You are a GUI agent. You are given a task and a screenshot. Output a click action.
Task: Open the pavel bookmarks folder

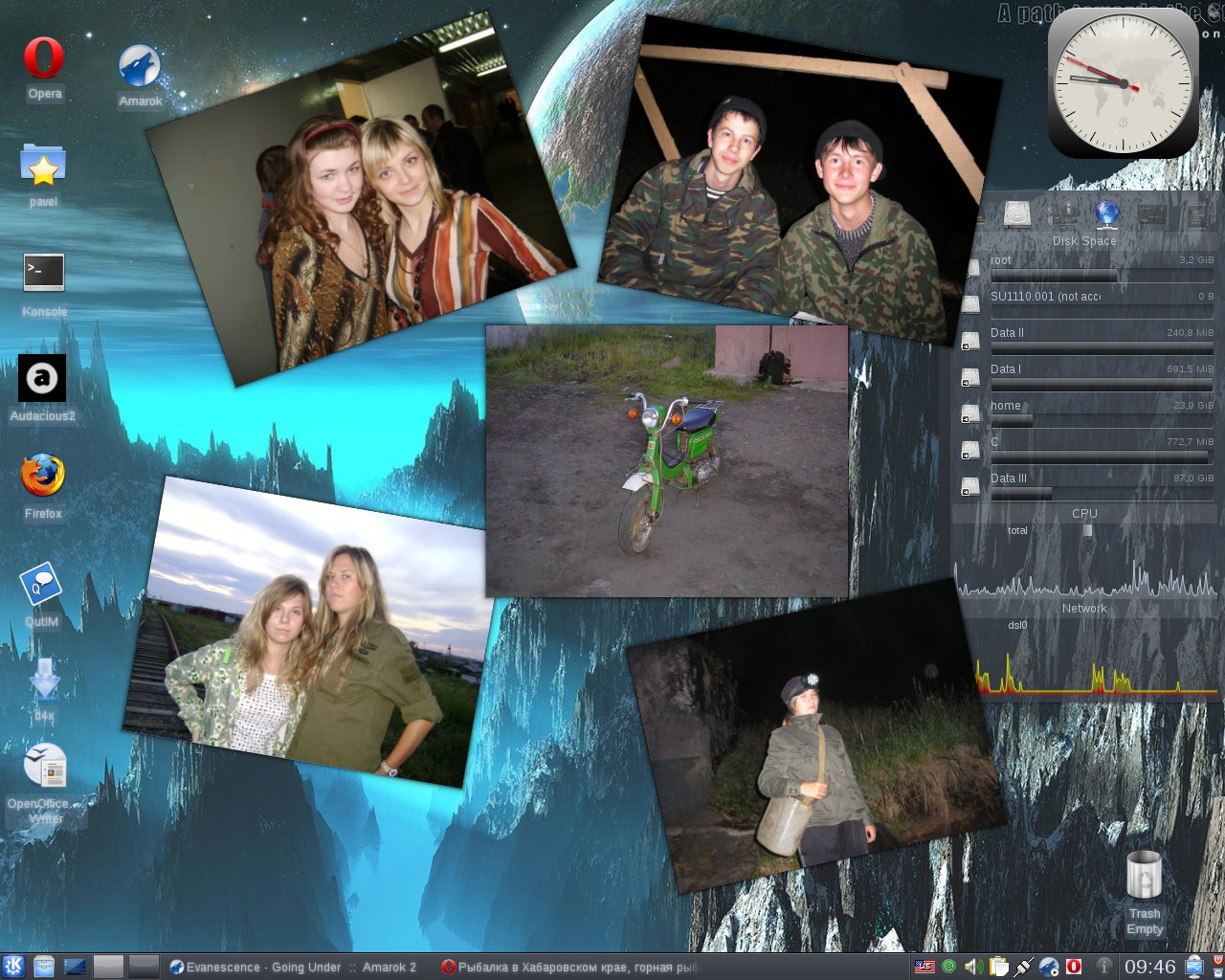43,167
